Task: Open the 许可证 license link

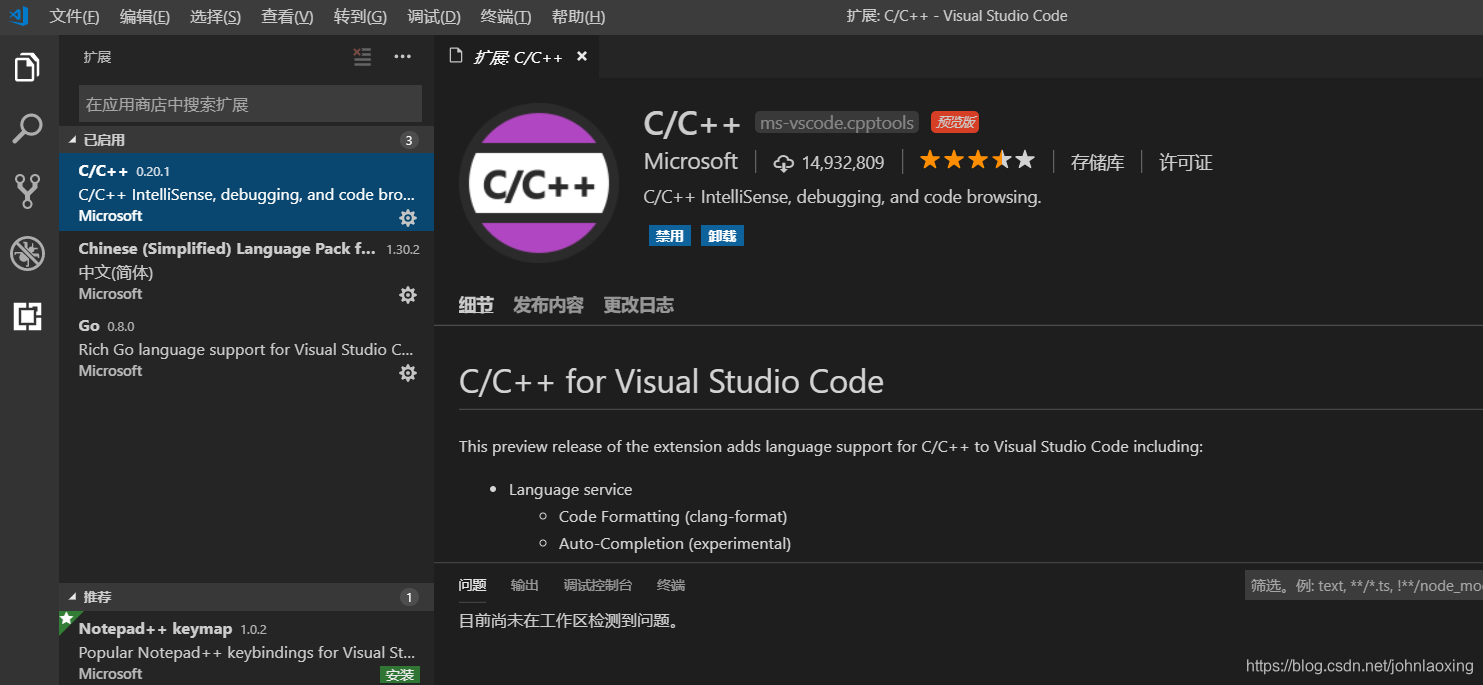Action: coord(1185,162)
